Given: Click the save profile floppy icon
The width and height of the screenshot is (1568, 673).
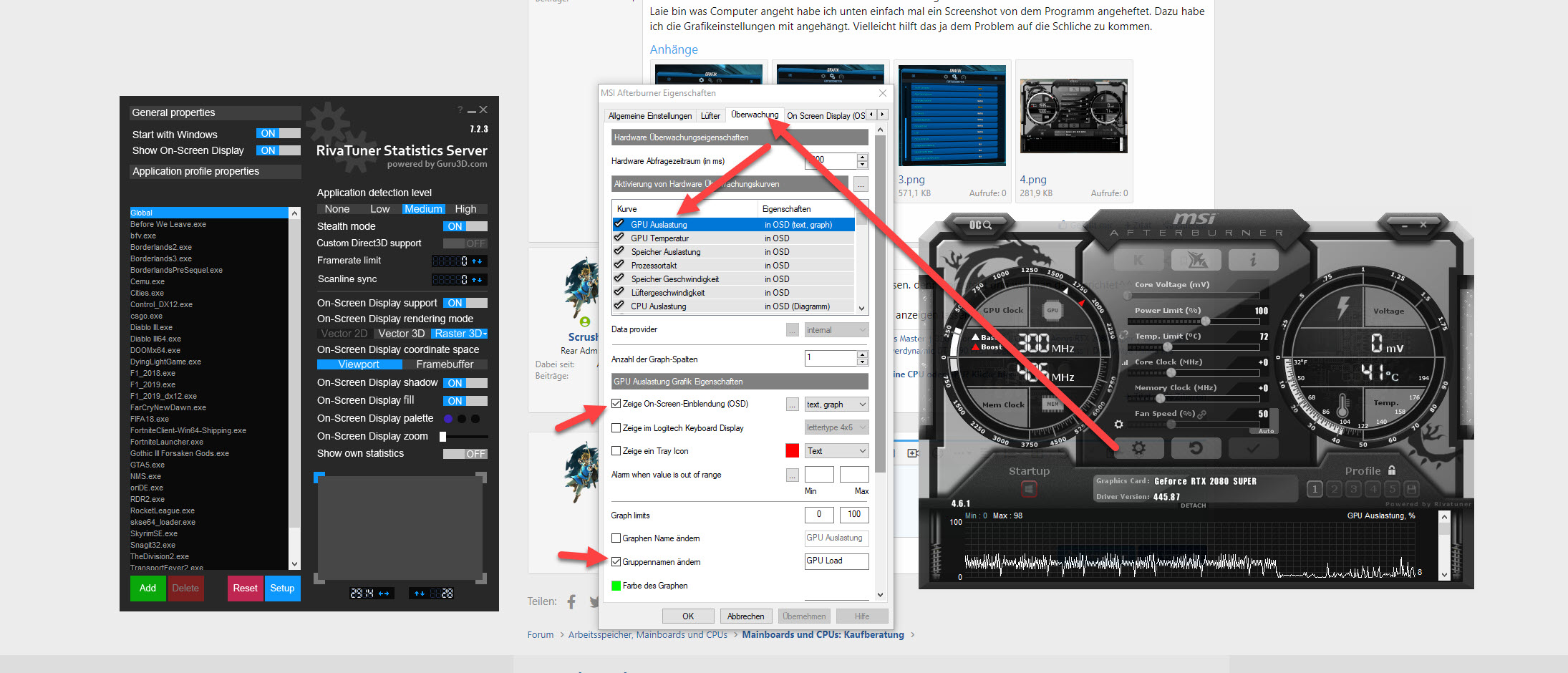Looking at the screenshot, I should (x=1411, y=489).
